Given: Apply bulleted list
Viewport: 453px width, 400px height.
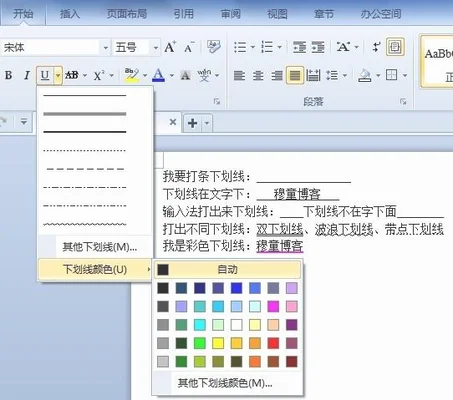Looking at the screenshot, I should [240, 47].
